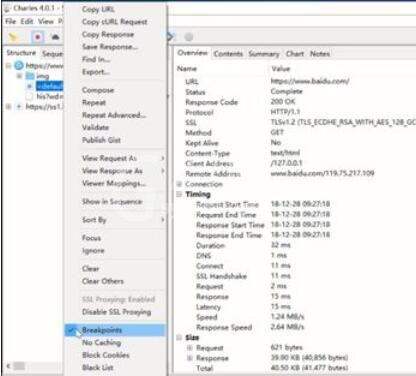This screenshot has width=416, height=376.
Task: Collapse the Size section
Action: (x=179, y=338)
